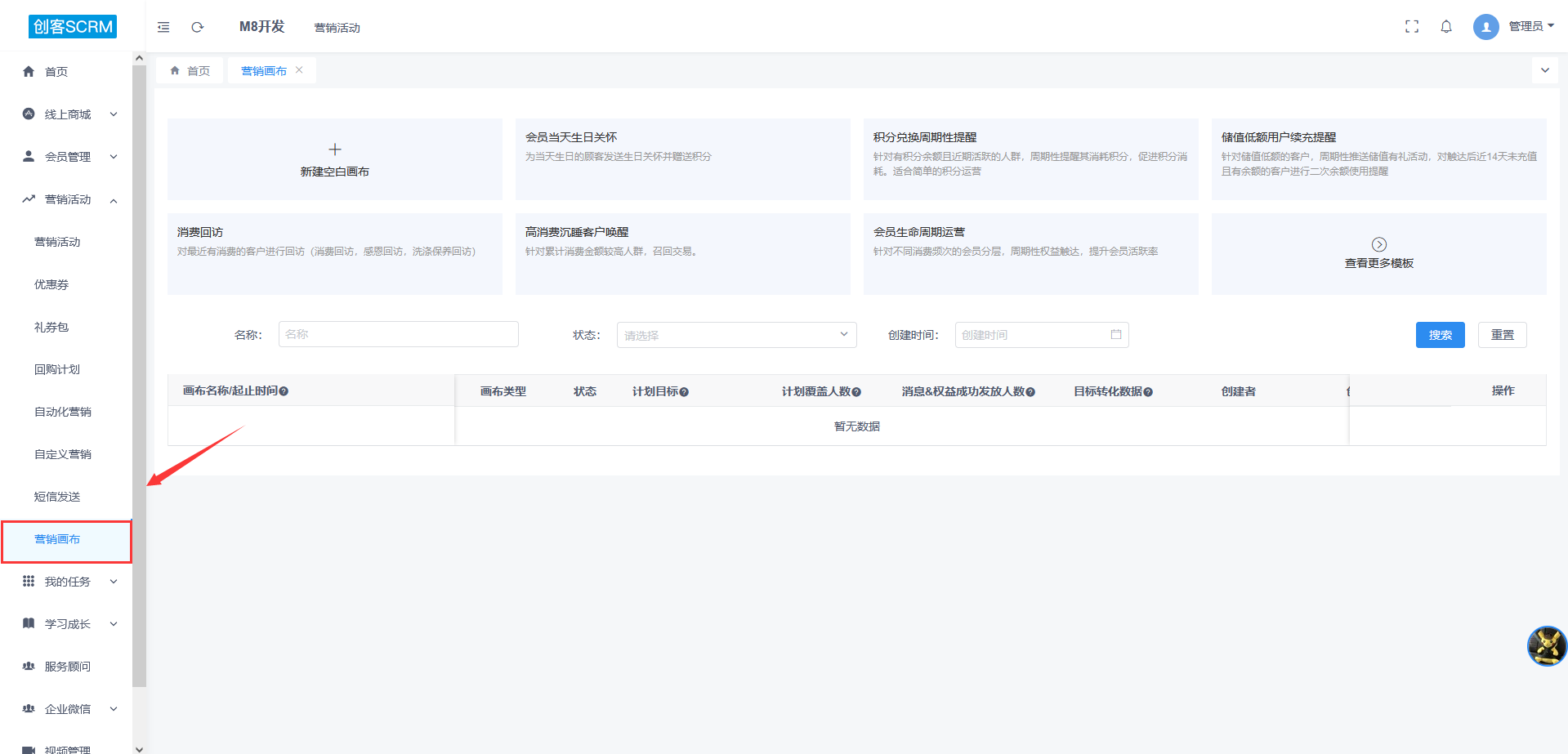Click the 重置 button
This screenshot has width=1568, height=754.
(1503, 335)
